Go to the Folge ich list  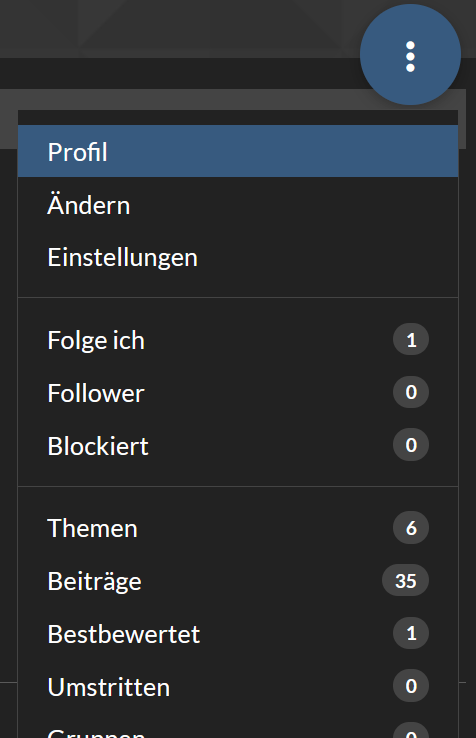coord(238,340)
